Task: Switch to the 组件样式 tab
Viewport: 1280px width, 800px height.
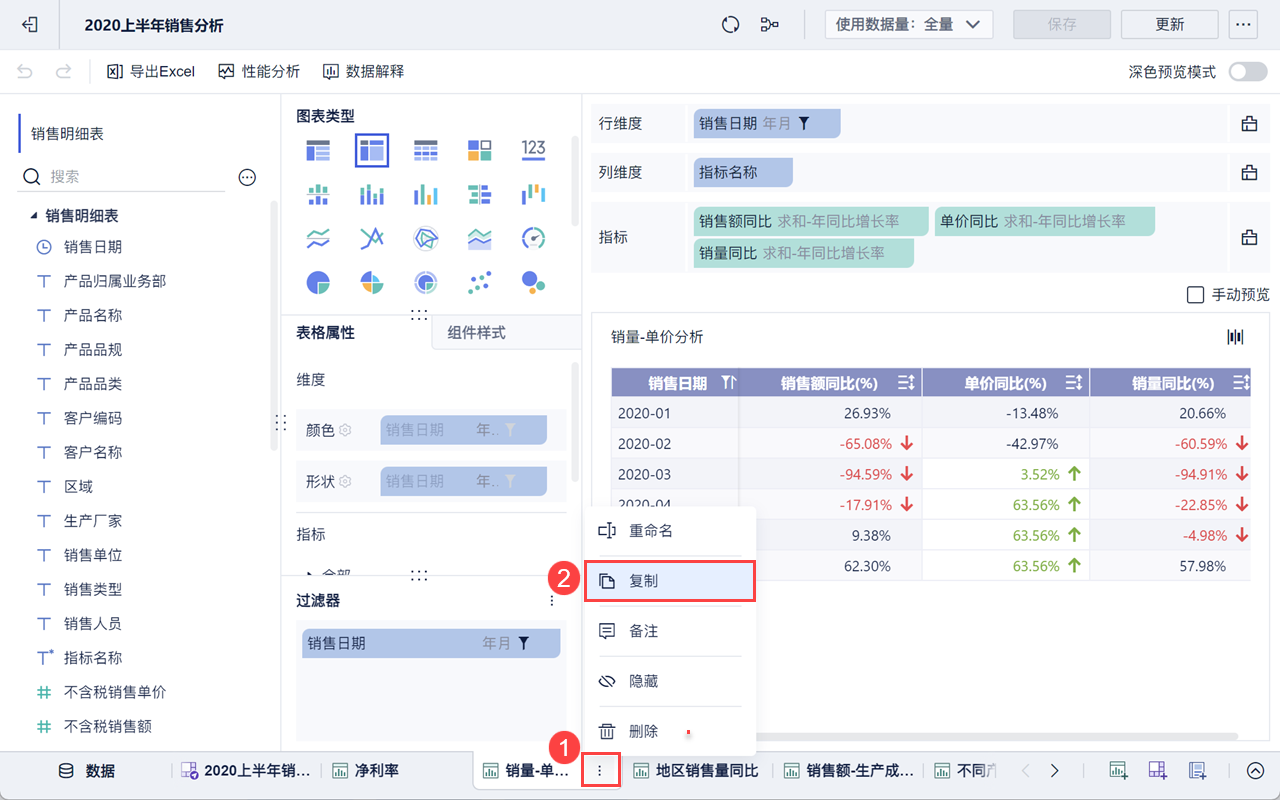Action: click(x=506, y=333)
